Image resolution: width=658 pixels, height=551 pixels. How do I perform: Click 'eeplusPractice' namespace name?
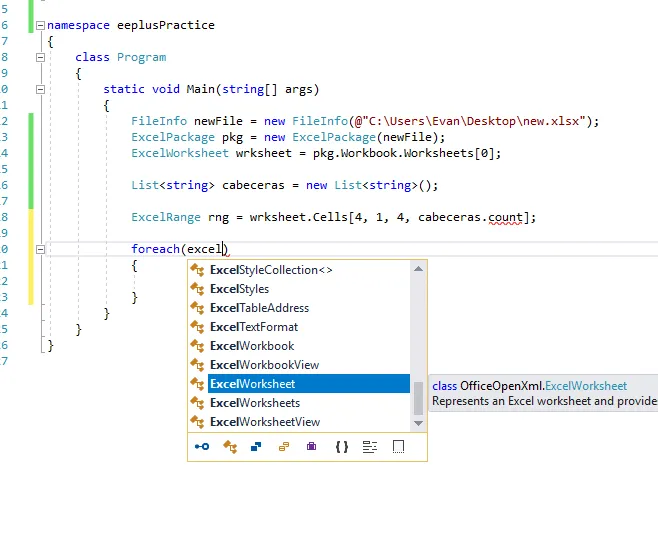point(166,25)
